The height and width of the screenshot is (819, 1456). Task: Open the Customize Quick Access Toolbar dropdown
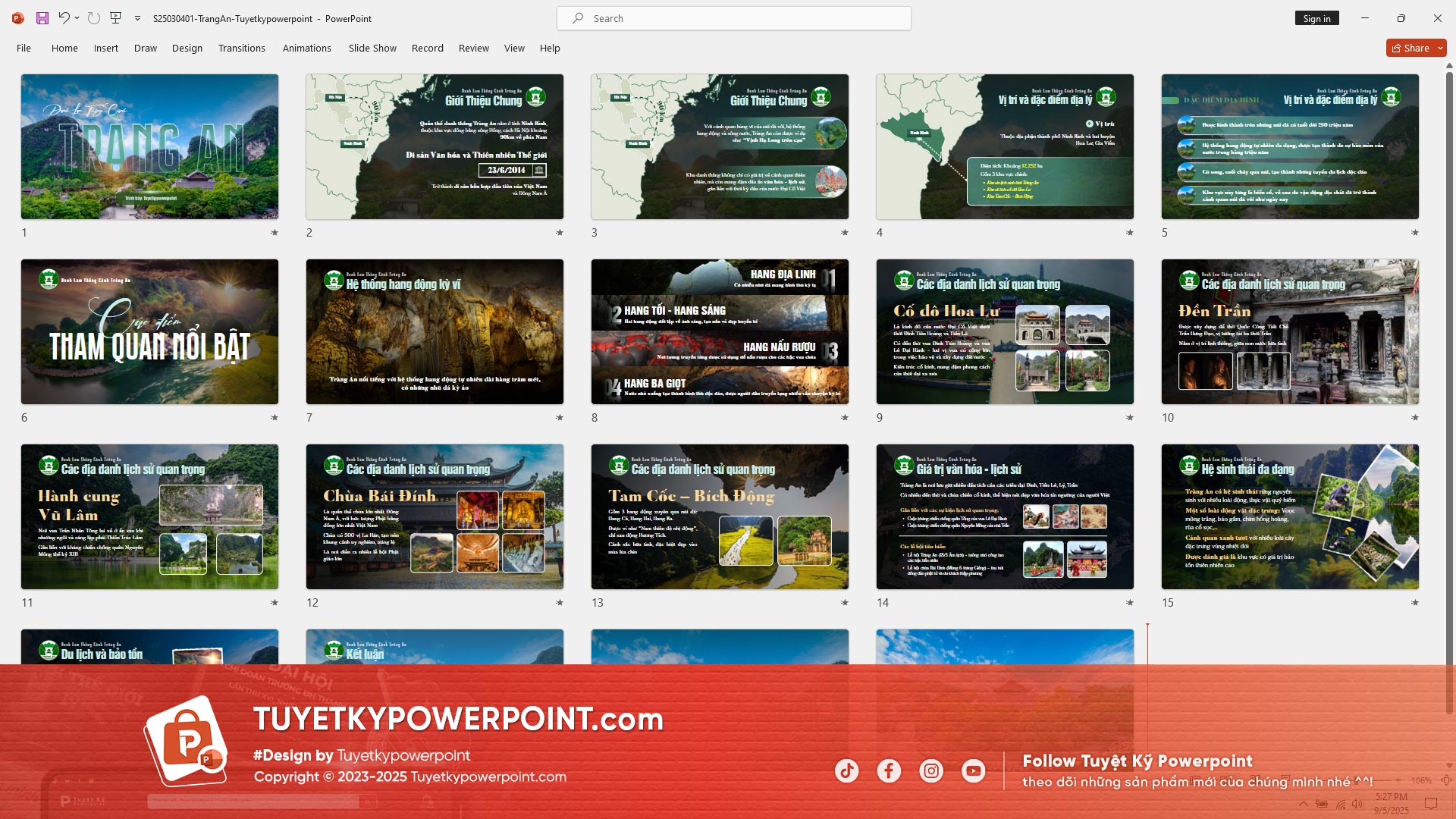[x=137, y=18]
